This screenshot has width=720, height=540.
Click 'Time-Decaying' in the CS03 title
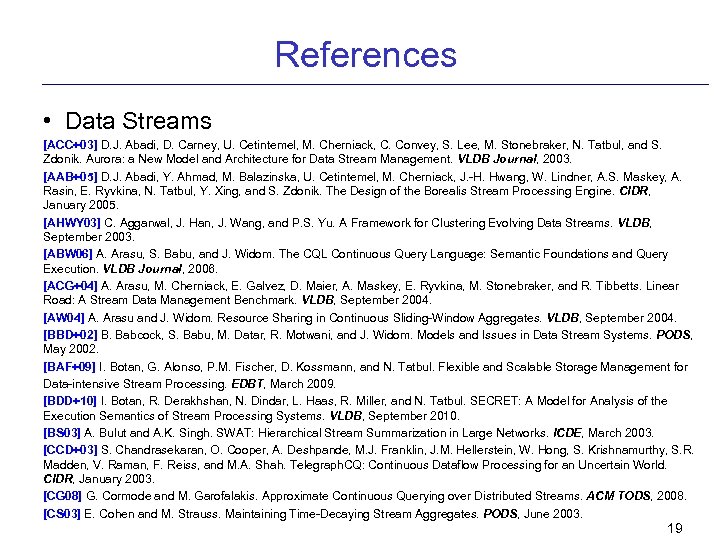click(x=328, y=513)
